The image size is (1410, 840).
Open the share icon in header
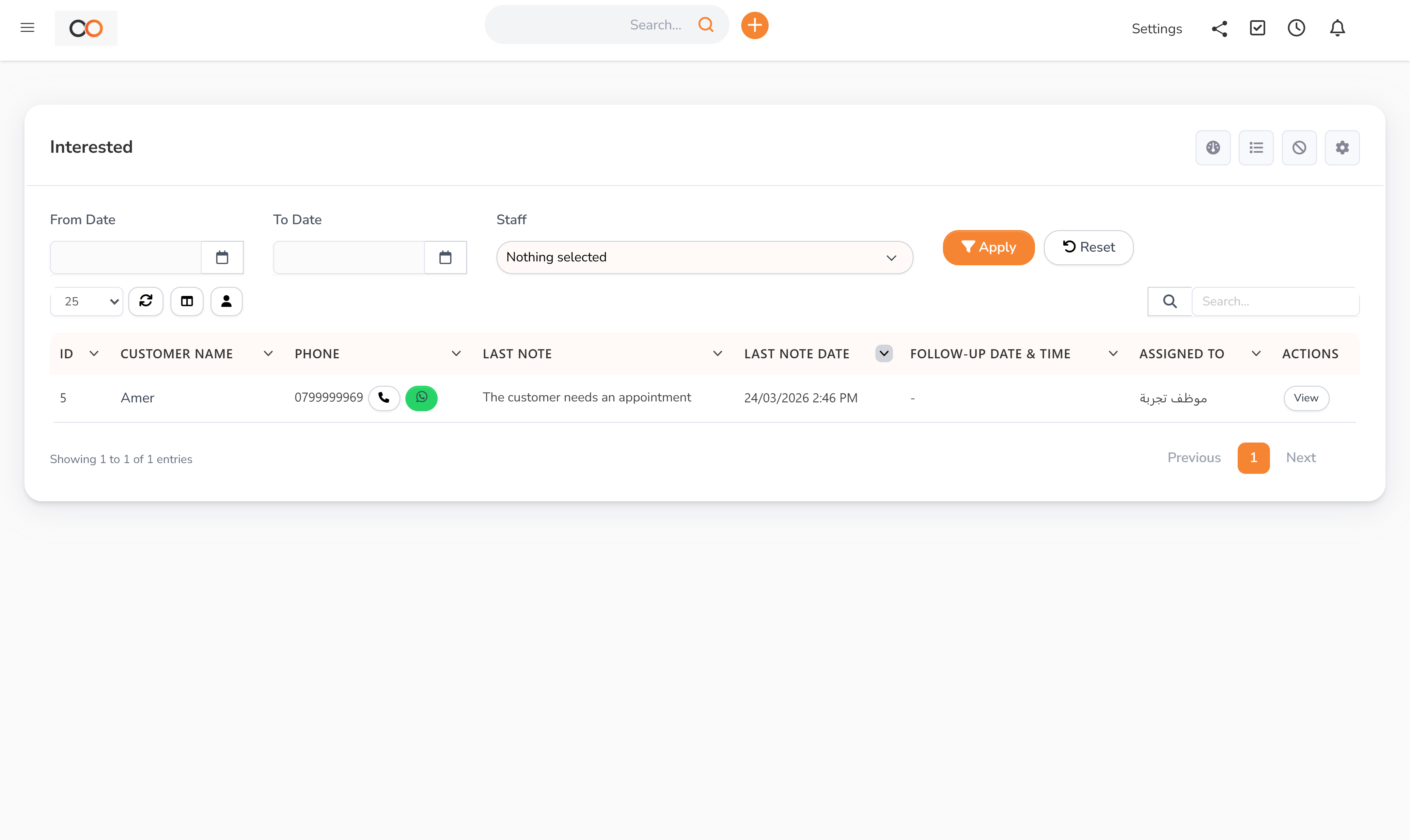point(1219,28)
